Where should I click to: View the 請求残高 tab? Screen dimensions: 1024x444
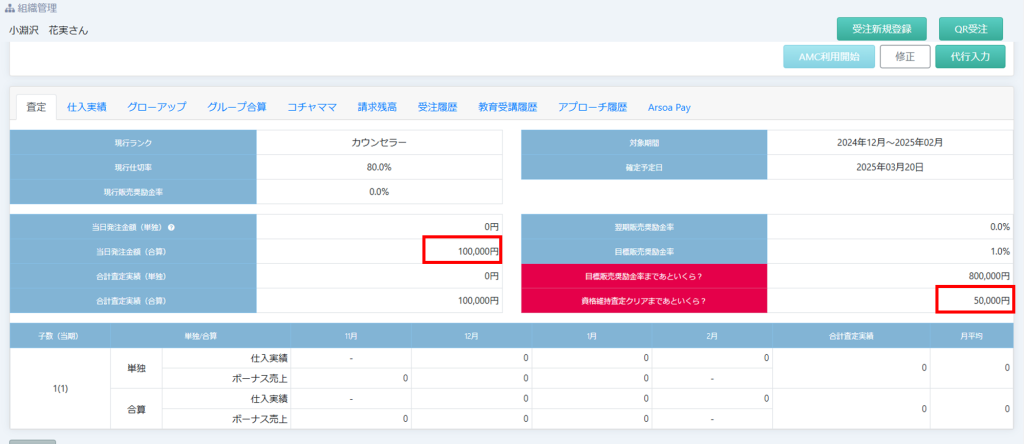[377, 107]
